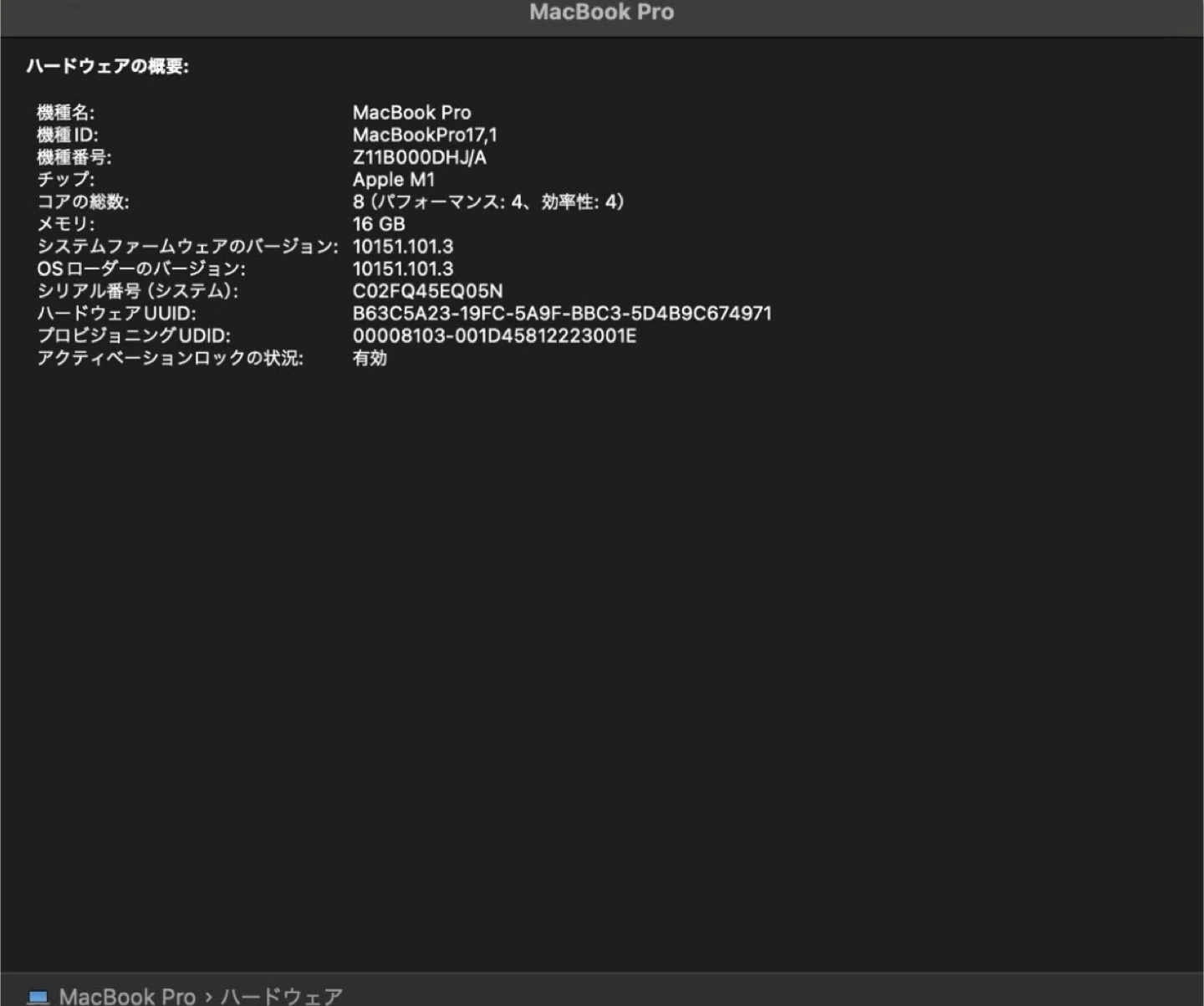Click the ハードウェアの概要 heading
The width and height of the screenshot is (1204, 1006).
coord(107,66)
